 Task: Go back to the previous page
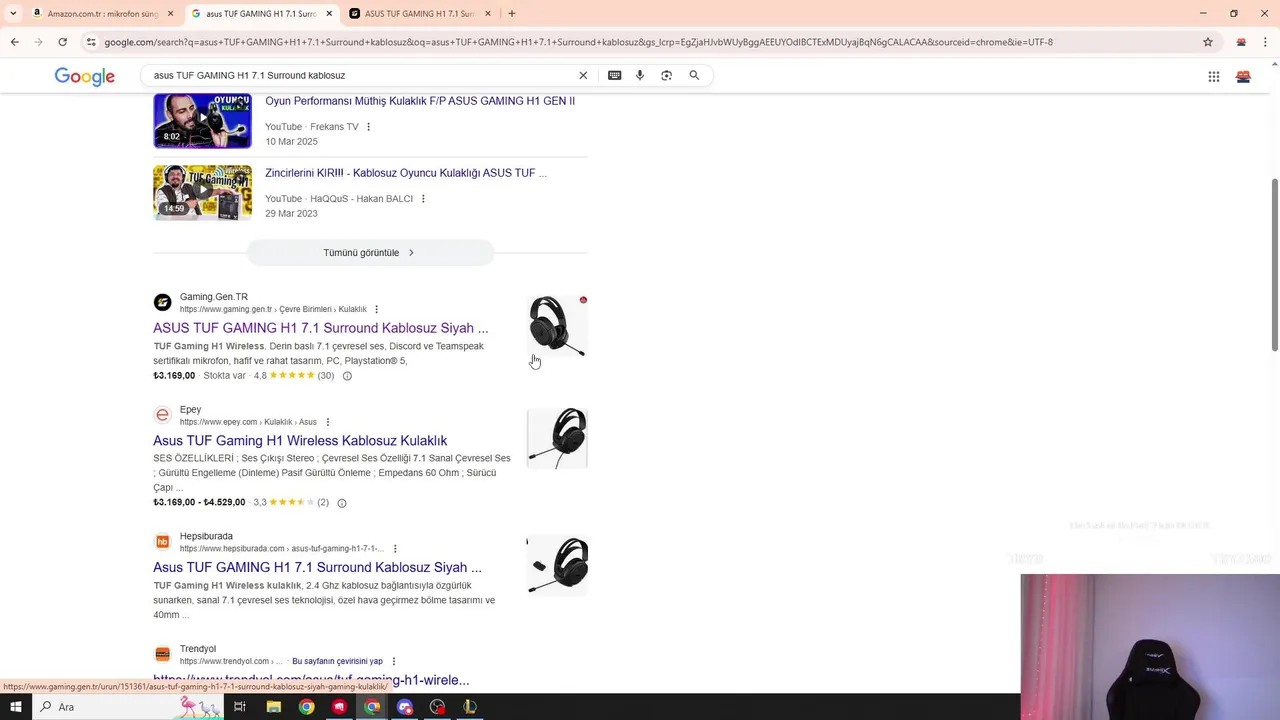point(14,42)
